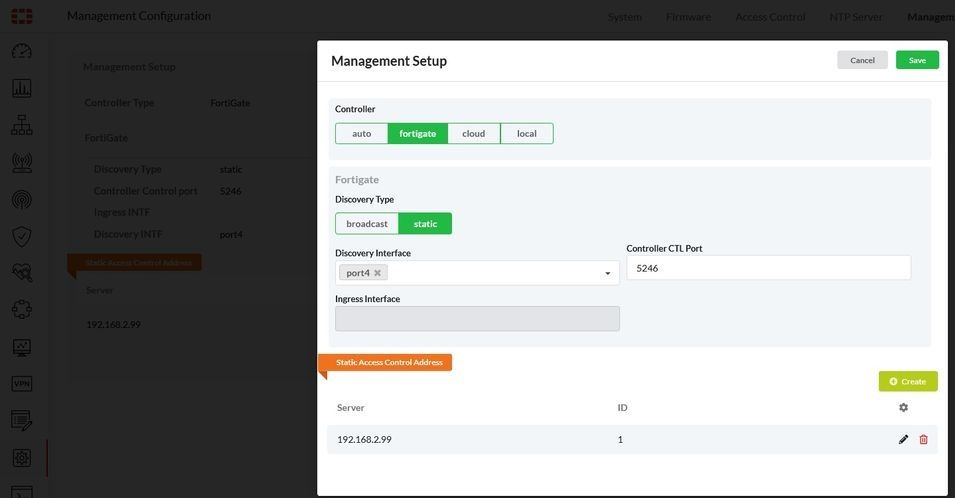This screenshot has width=955, height=498.
Task: Select the cloud controller option
Action: 473,133
